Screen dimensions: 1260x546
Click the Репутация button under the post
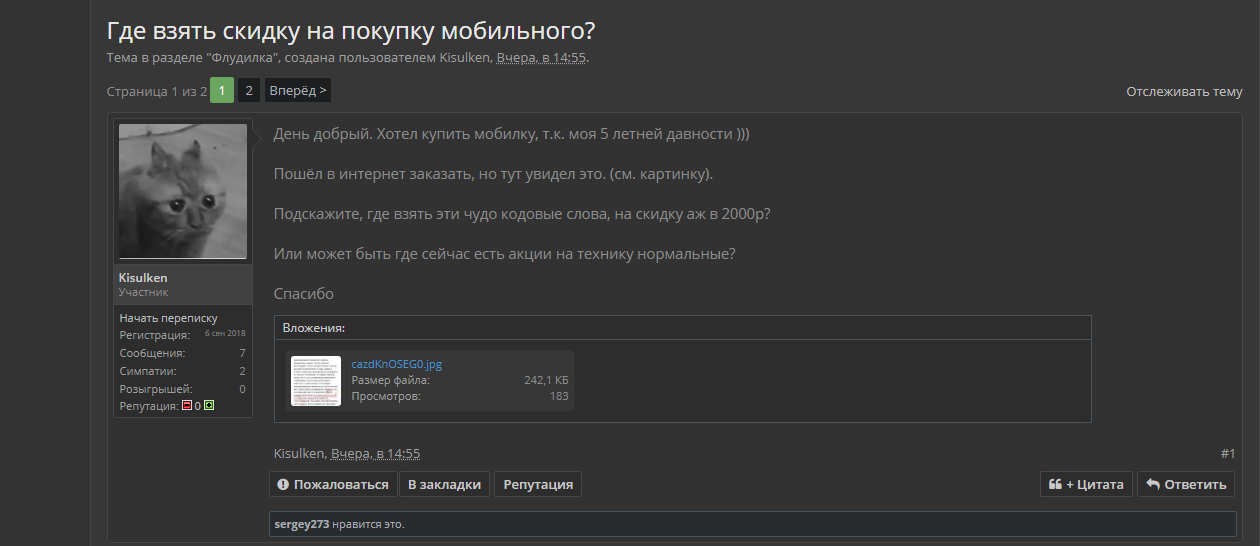(x=538, y=484)
